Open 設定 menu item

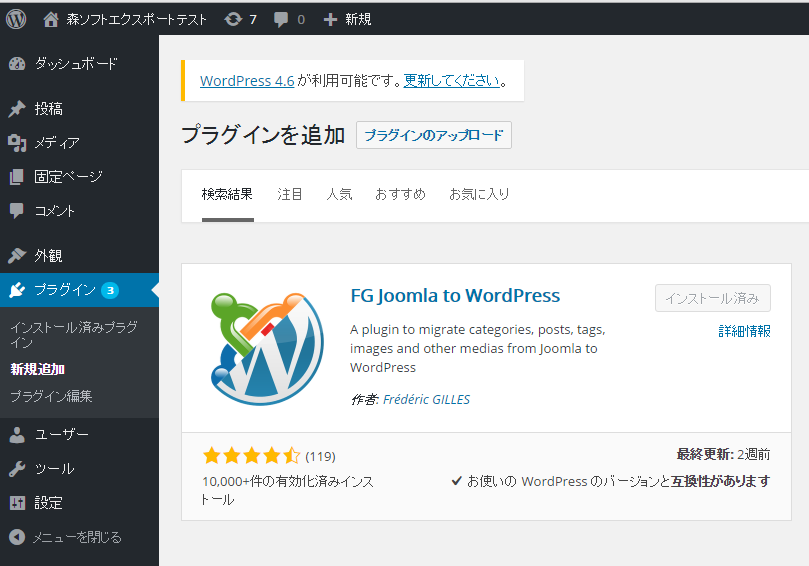tap(48, 503)
